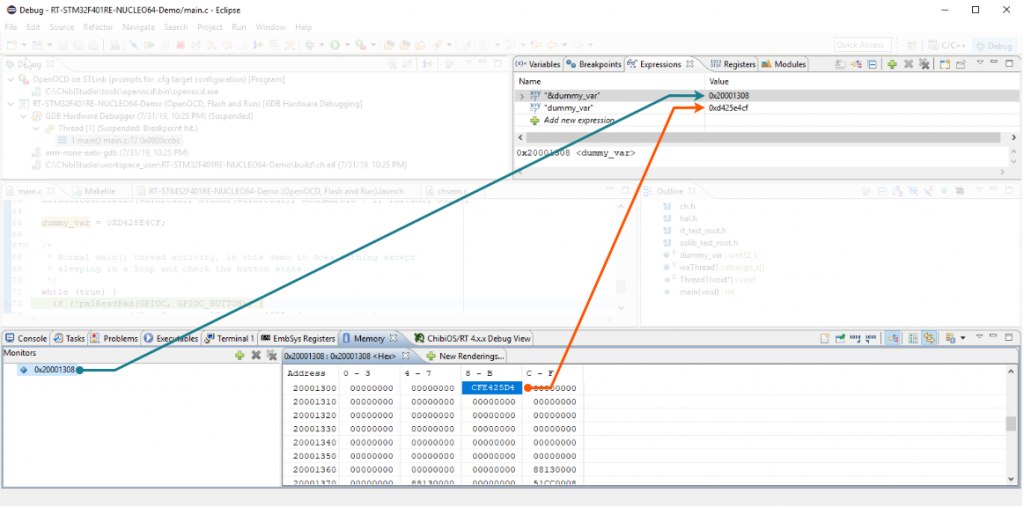Click the Memory view vertical scrollbar
The height and width of the screenshot is (508, 1024).
(1012, 423)
